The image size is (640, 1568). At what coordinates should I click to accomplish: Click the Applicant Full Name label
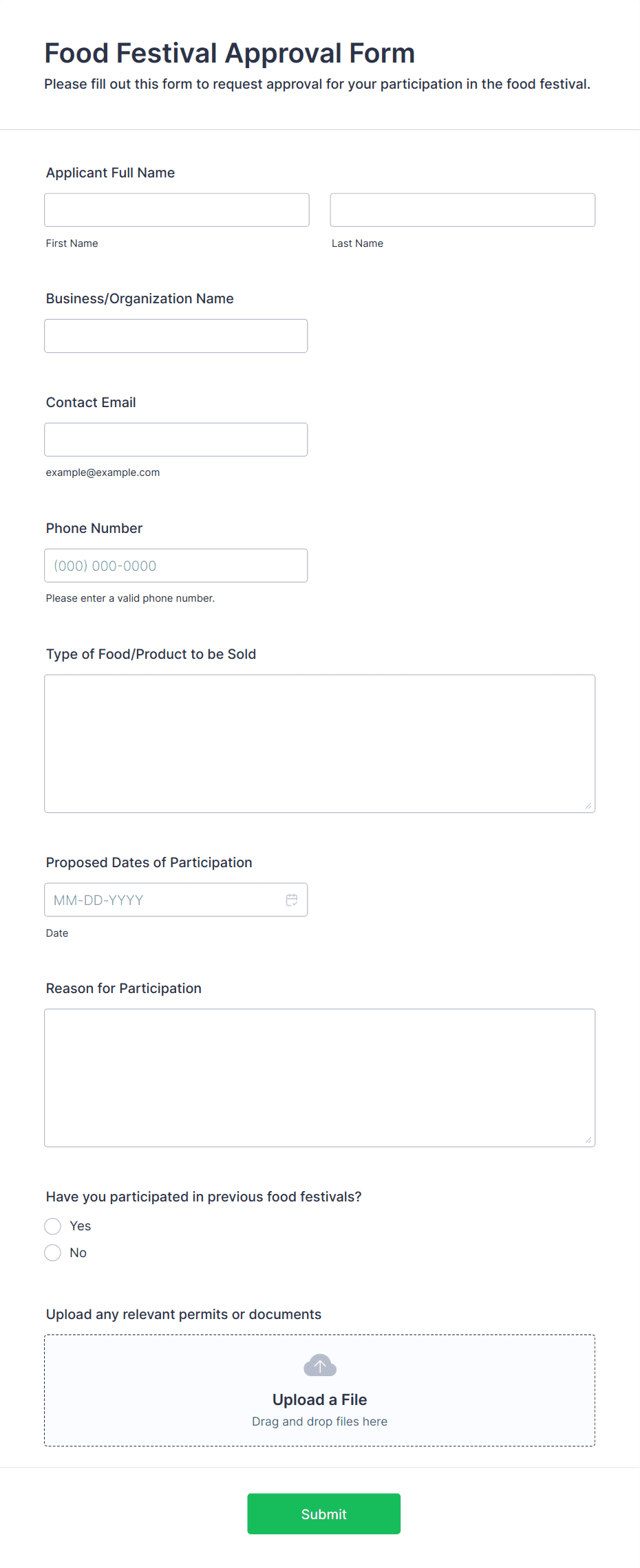pyautogui.click(x=110, y=173)
